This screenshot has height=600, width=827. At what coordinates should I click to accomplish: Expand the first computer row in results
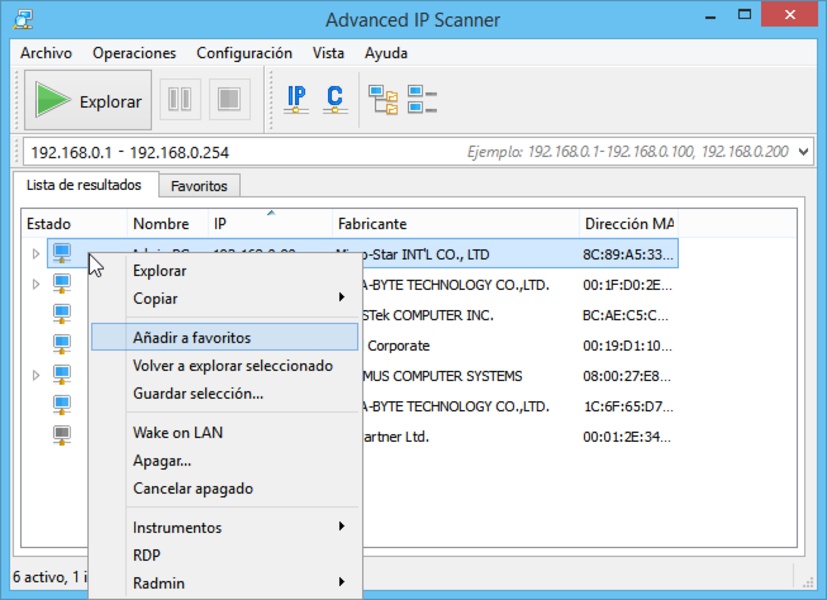[36, 254]
